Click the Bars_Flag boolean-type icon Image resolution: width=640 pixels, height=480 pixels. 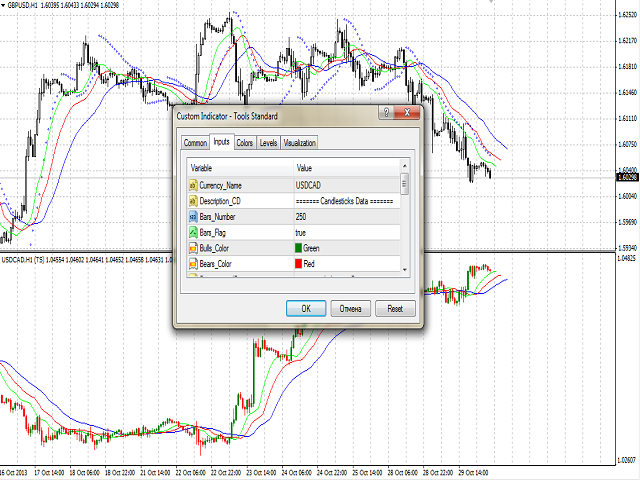click(x=193, y=233)
